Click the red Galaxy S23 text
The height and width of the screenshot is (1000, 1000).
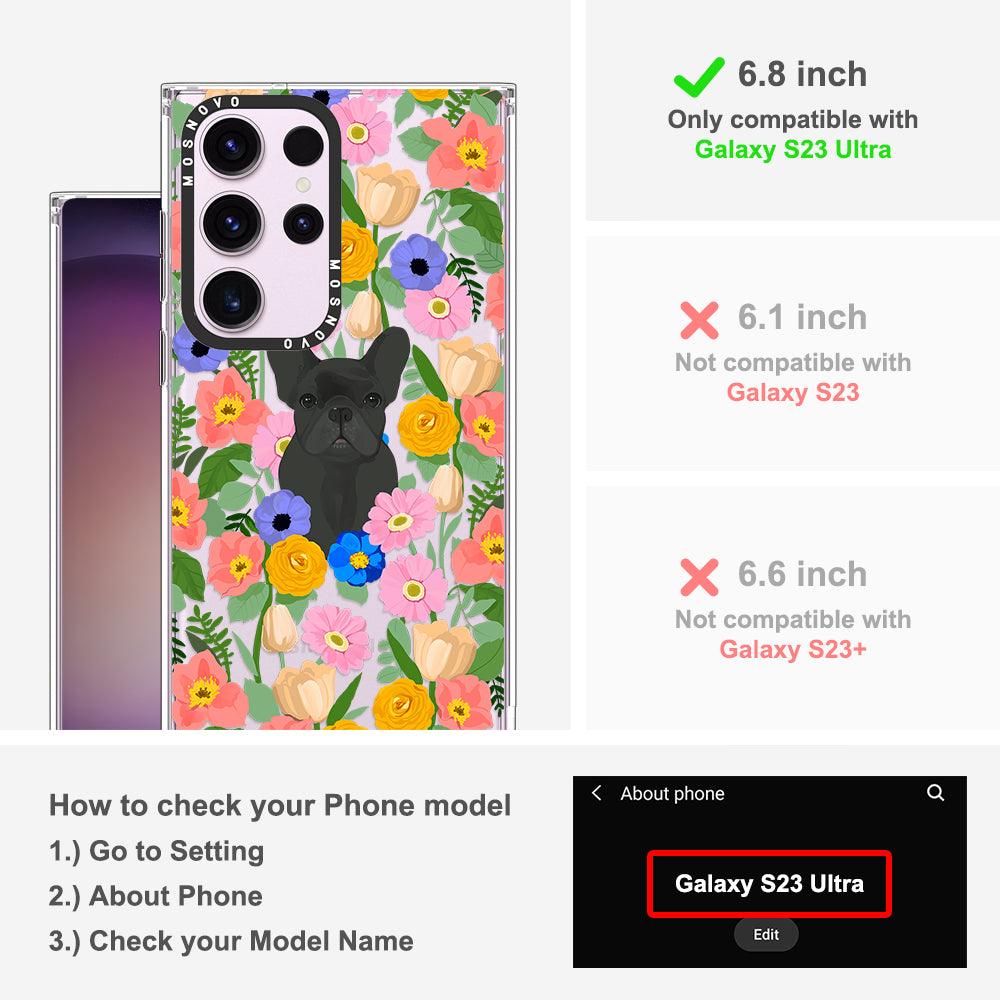point(793,392)
